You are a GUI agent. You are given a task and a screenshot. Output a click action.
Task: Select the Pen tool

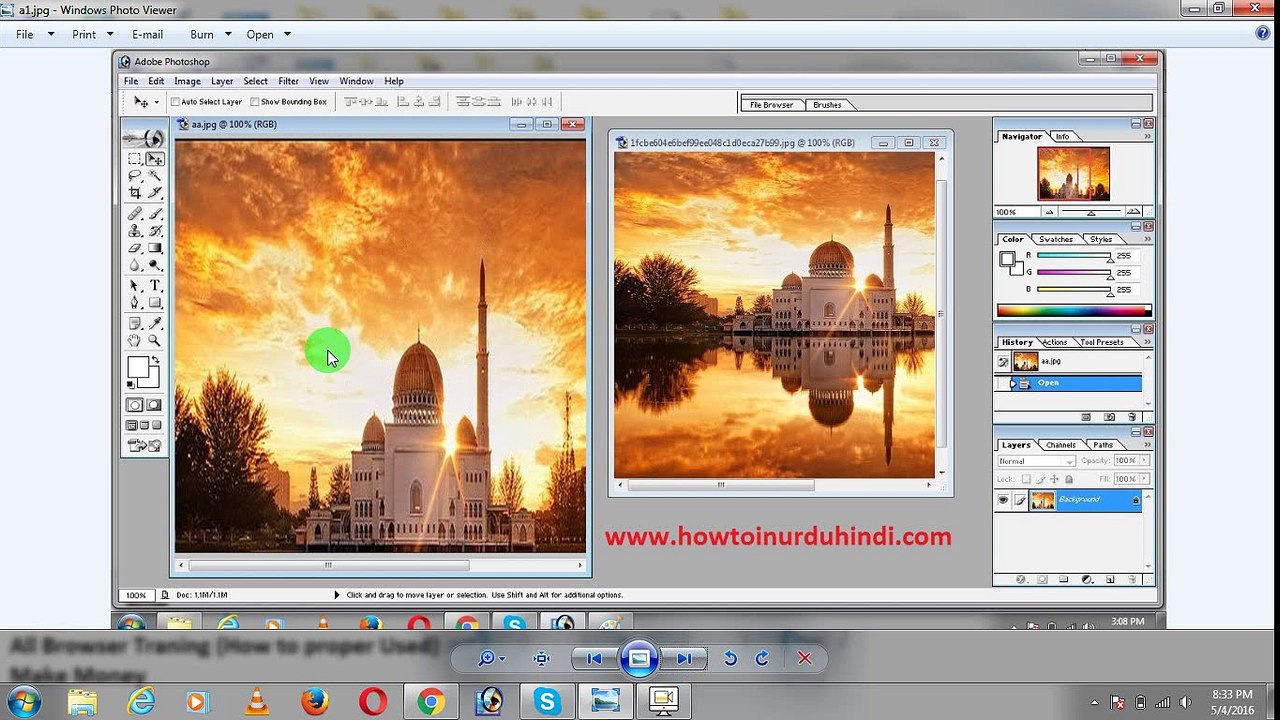pos(135,302)
